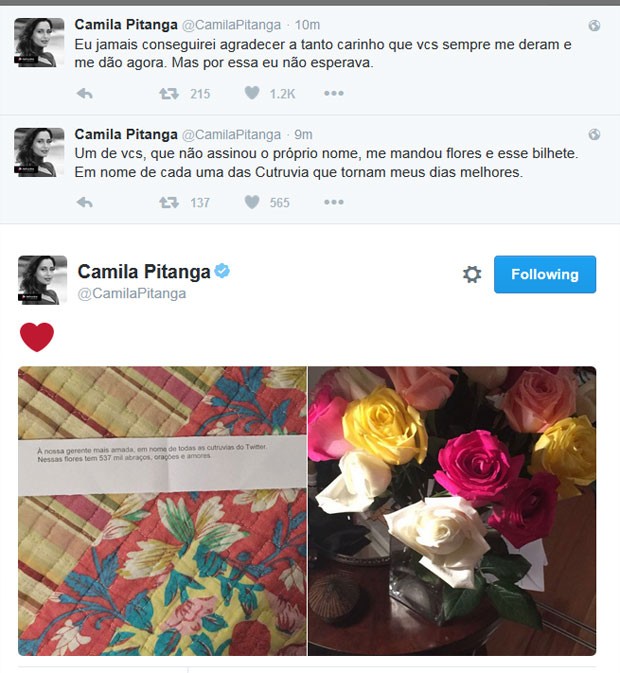Open more options on the 9m tweet
Viewport: 620px width, 673px height.
point(334,202)
